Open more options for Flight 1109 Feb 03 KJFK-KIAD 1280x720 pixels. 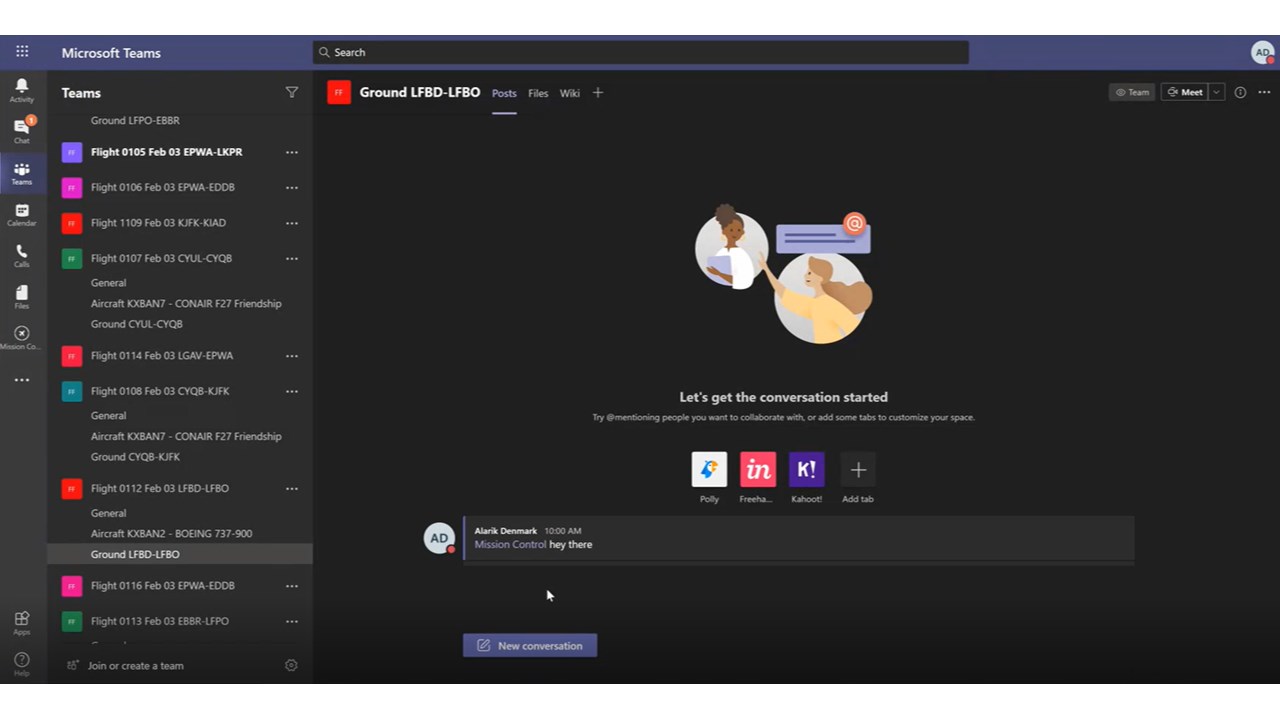coord(292,223)
